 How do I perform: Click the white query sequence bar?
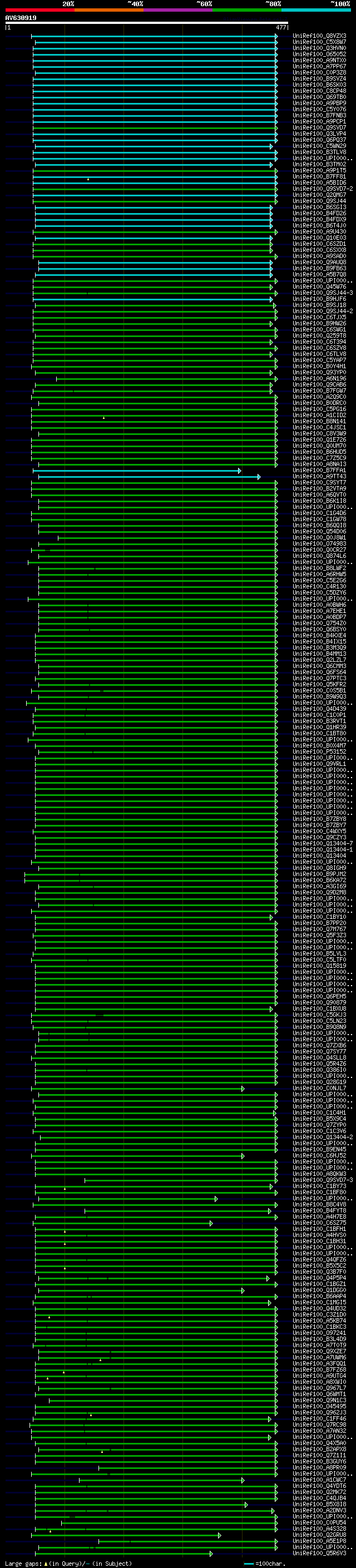coord(147,23)
